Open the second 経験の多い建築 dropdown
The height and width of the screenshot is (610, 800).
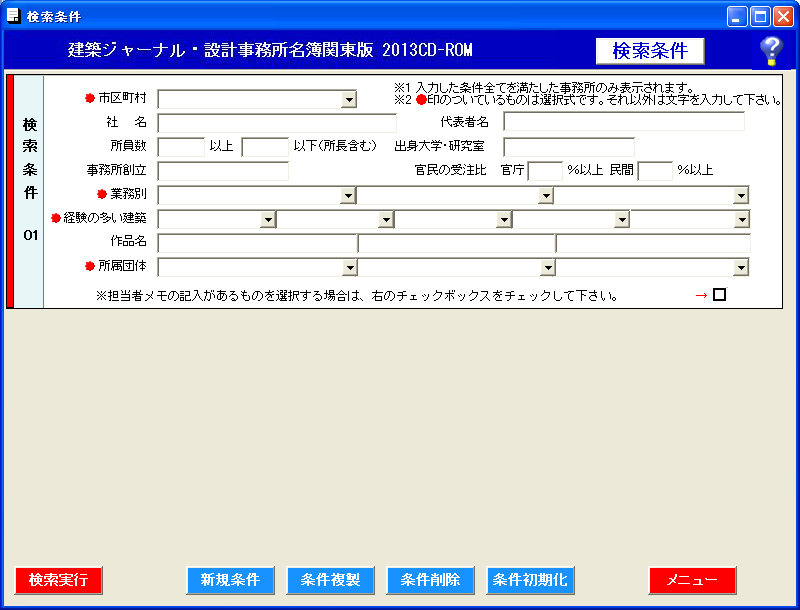[x=386, y=219]
